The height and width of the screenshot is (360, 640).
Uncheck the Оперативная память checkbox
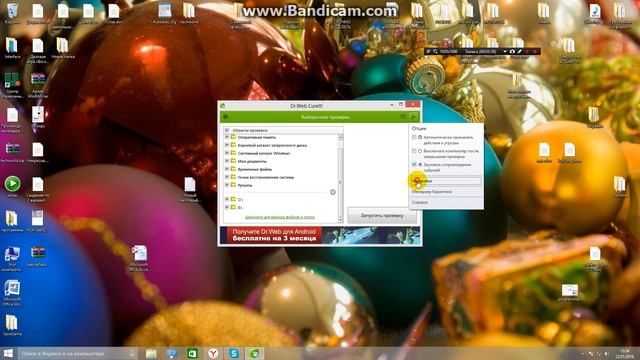point(227,137)
